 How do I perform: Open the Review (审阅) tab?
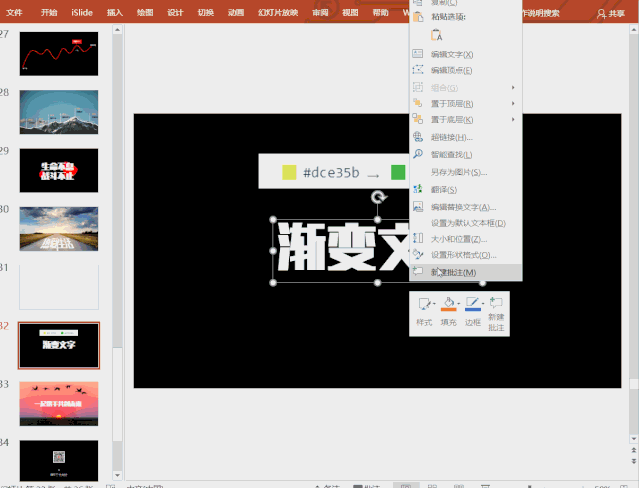(320, 13)
